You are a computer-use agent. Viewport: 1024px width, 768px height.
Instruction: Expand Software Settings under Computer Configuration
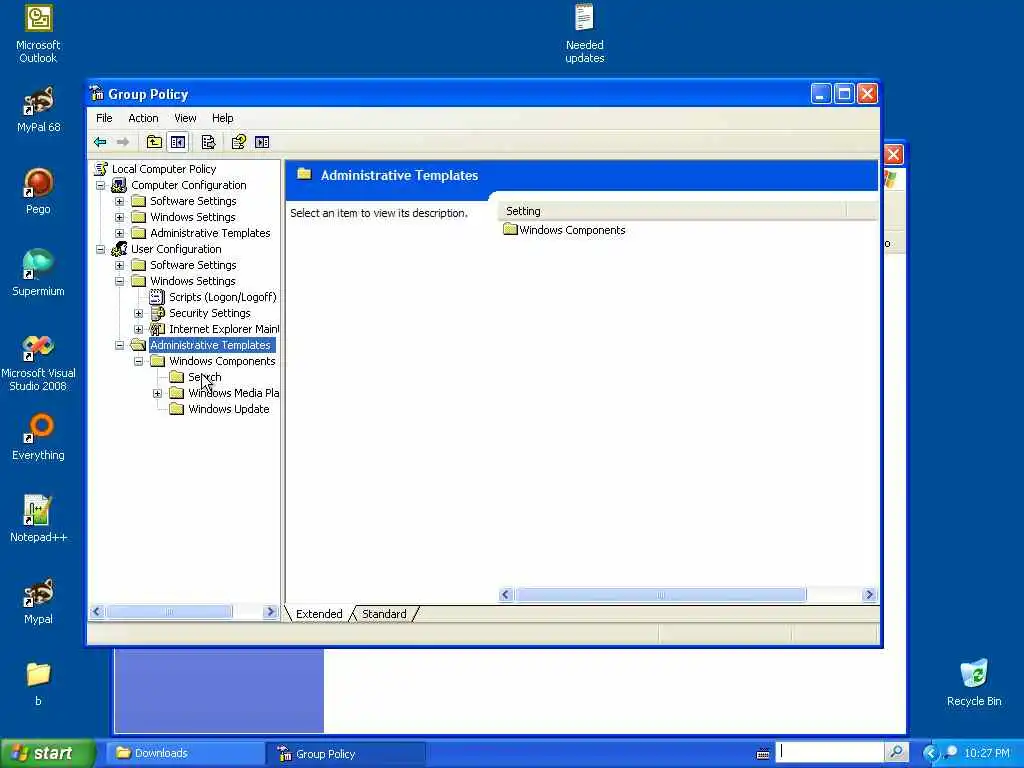tap(120, 201)
